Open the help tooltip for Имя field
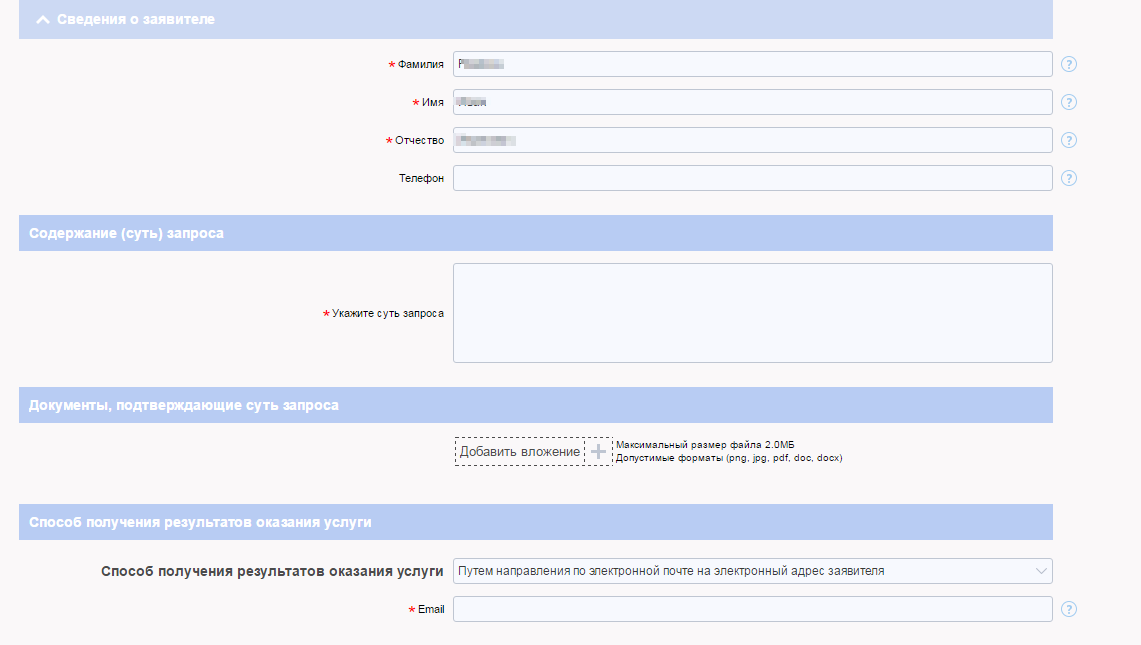The image size is (1141, 645). [x=1068, y=102]
